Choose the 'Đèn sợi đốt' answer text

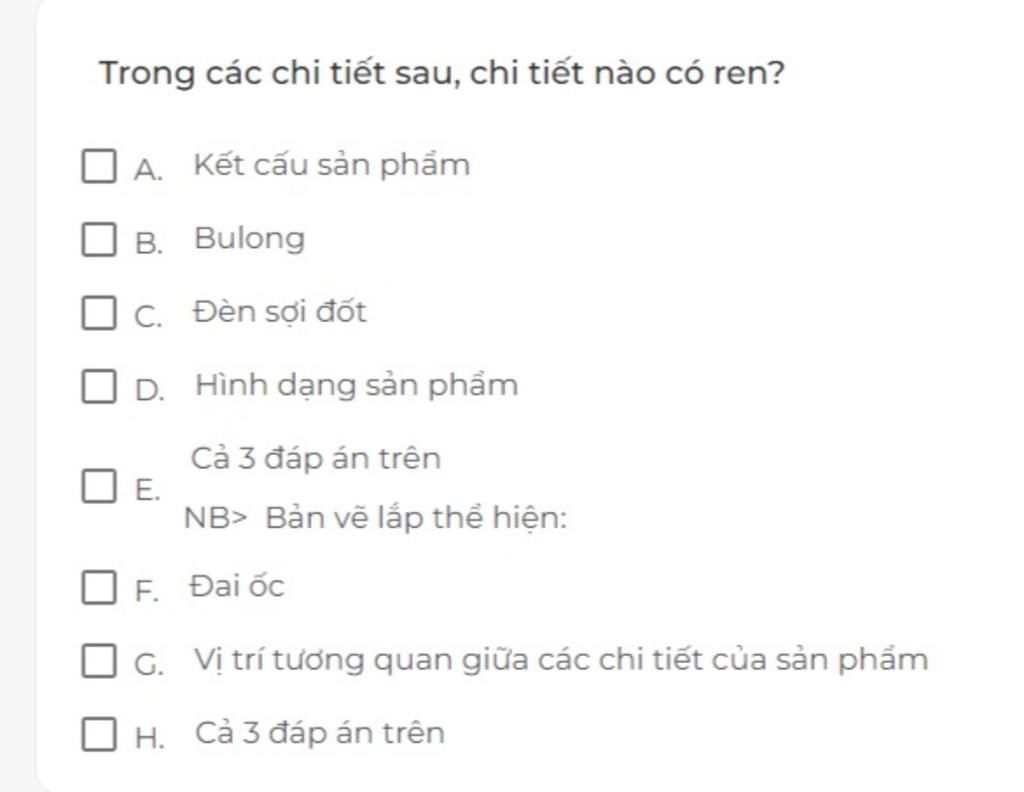[x=280, y=312]
